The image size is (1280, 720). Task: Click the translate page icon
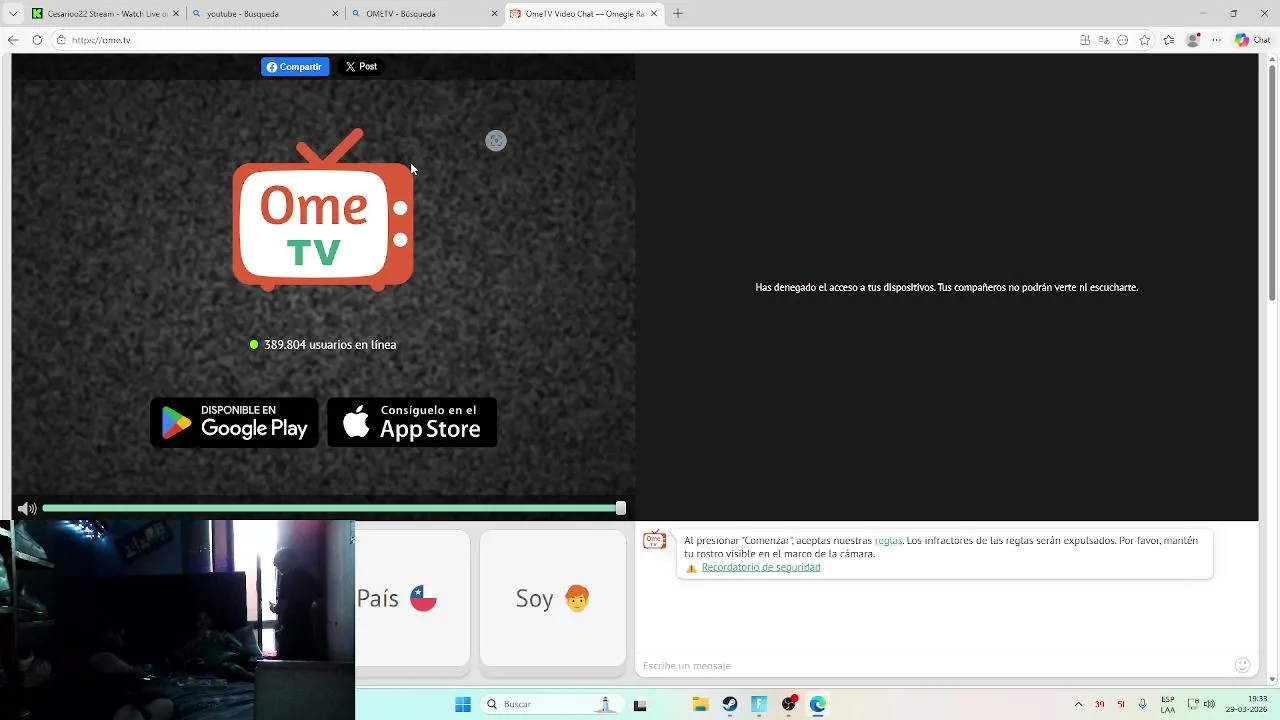point(1104,40)
